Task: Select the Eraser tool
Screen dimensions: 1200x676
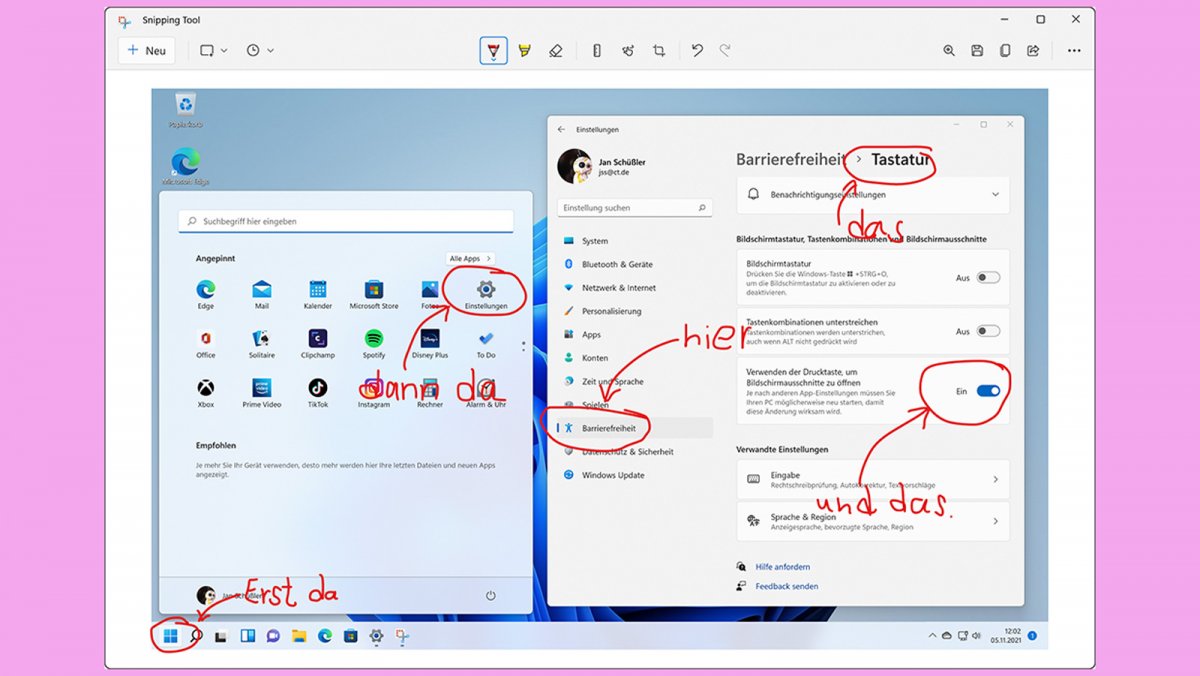Action: point(556,50)
